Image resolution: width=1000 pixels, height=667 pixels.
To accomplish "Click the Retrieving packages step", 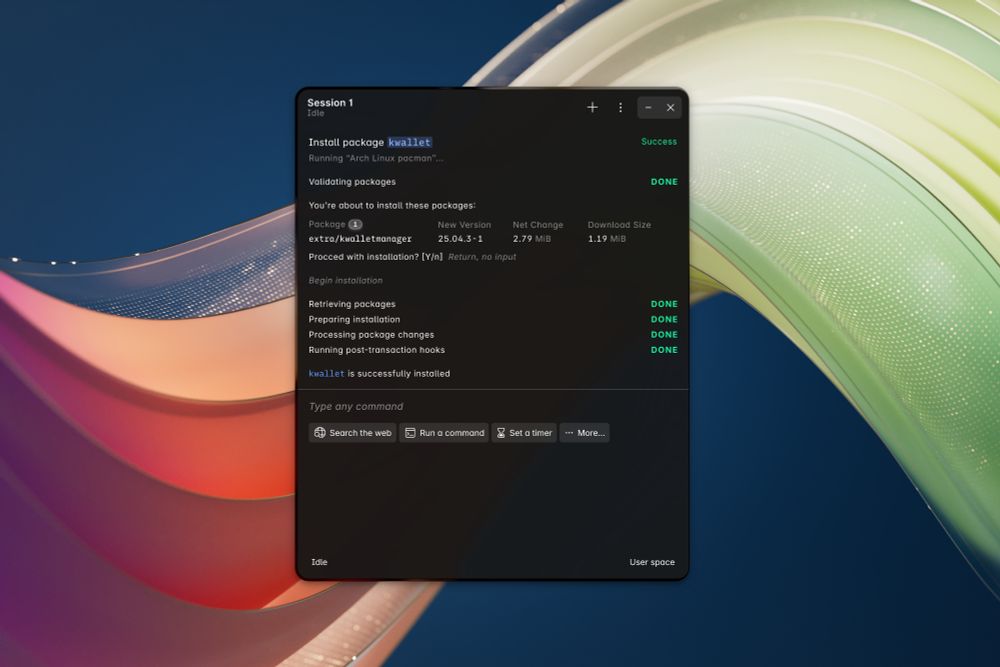I will [352, 304].
